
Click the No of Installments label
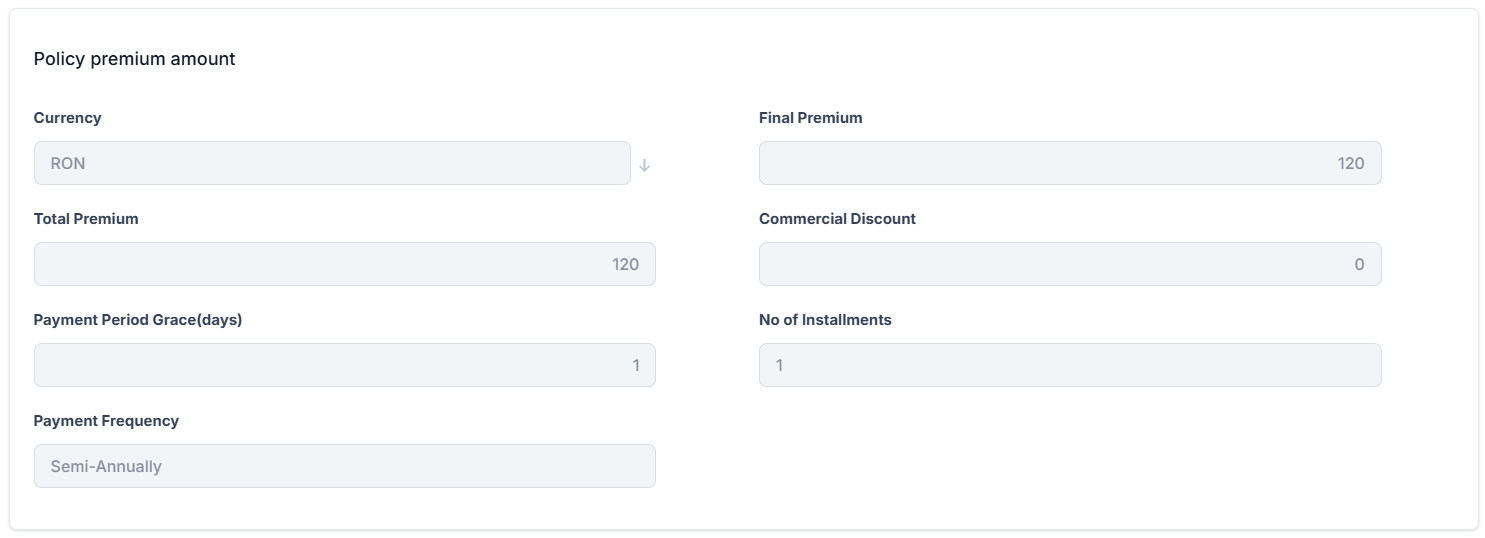pyautogui.click(x=825, y=320)
